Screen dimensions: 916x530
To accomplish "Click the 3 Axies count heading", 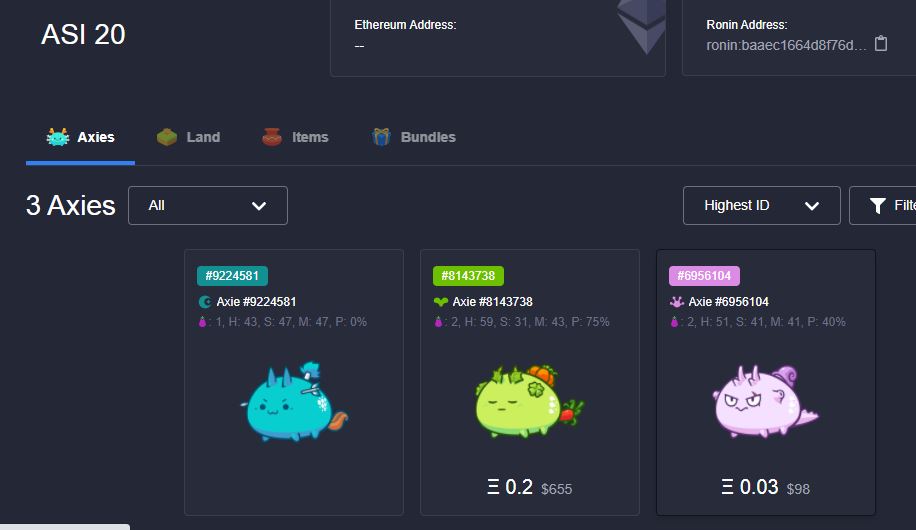I will click(x=71, y=206).
